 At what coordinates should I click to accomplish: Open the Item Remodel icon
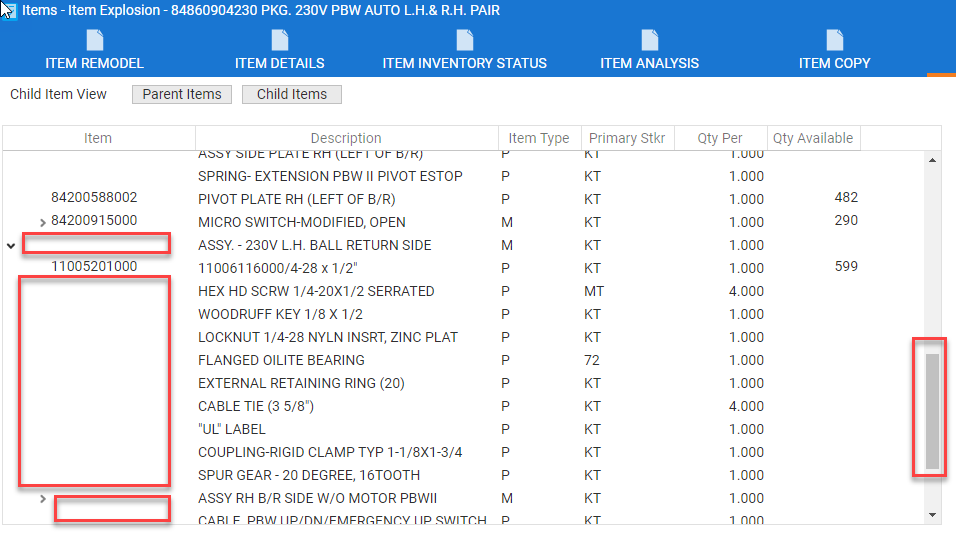click(x=94, y=40)
